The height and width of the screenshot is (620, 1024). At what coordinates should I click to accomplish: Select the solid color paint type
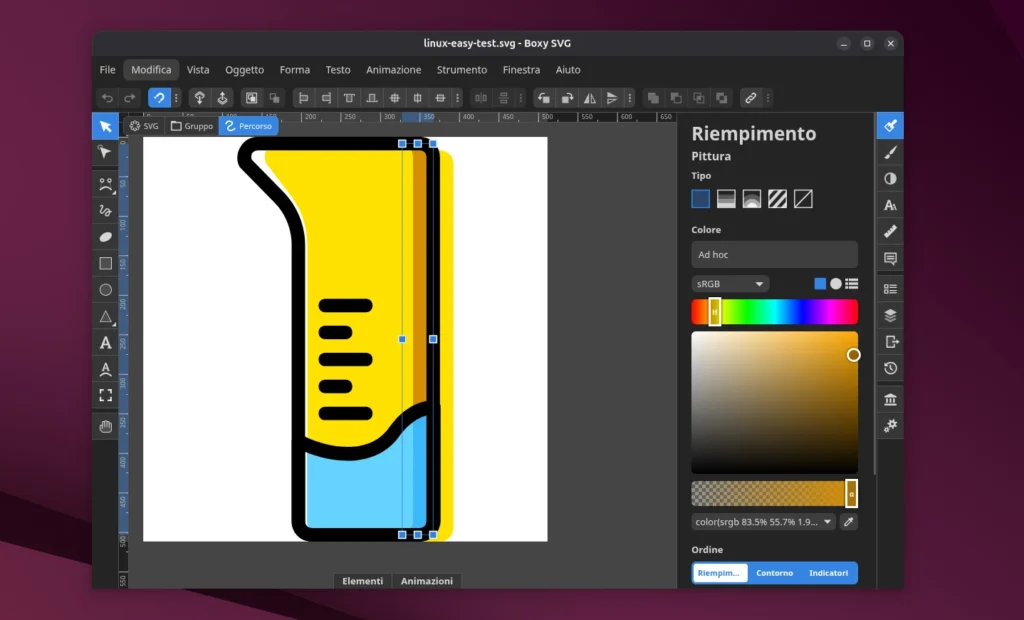pyautogui.click(x=701, y=199)
